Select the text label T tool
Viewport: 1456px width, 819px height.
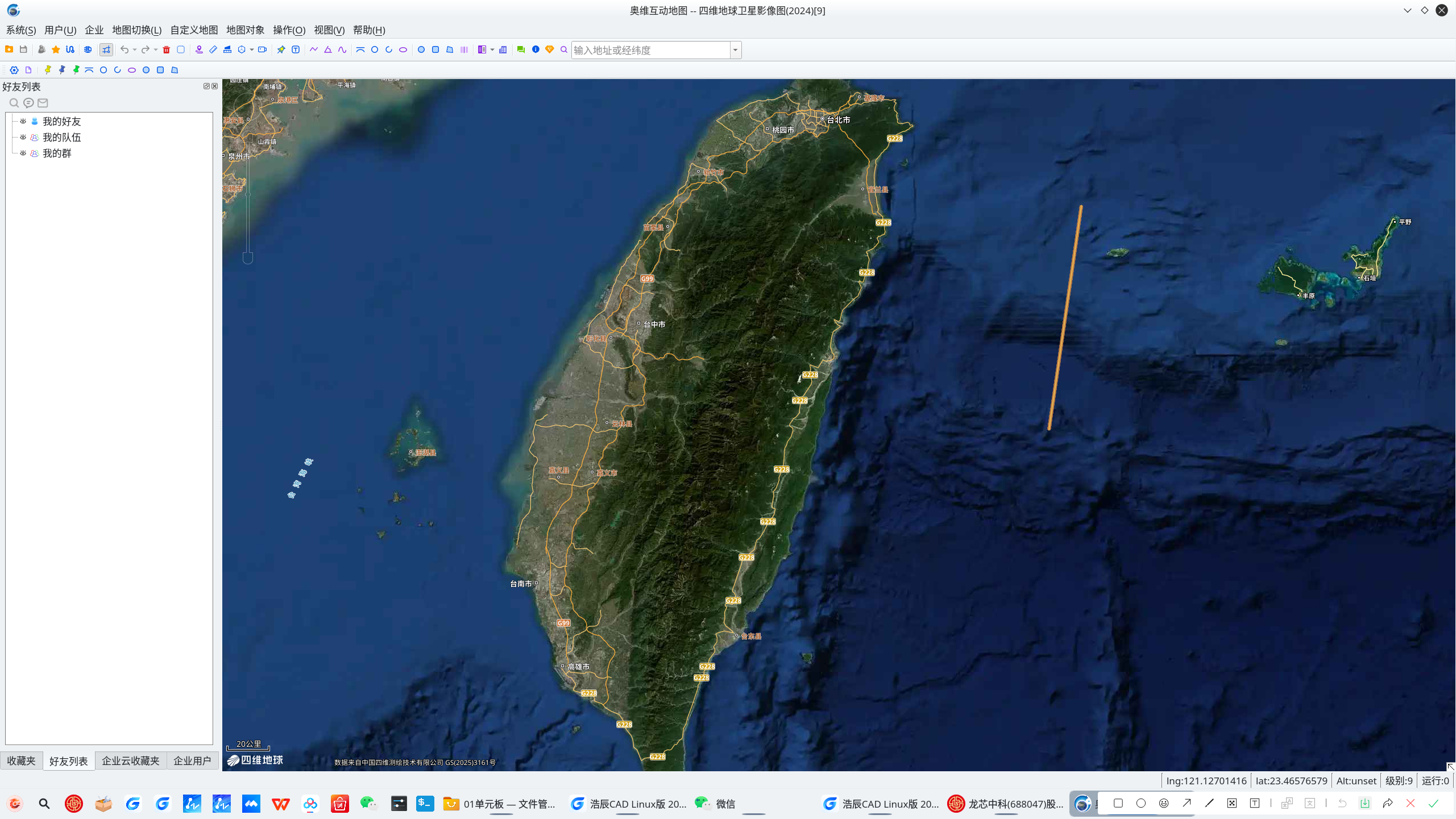[296, 50]
